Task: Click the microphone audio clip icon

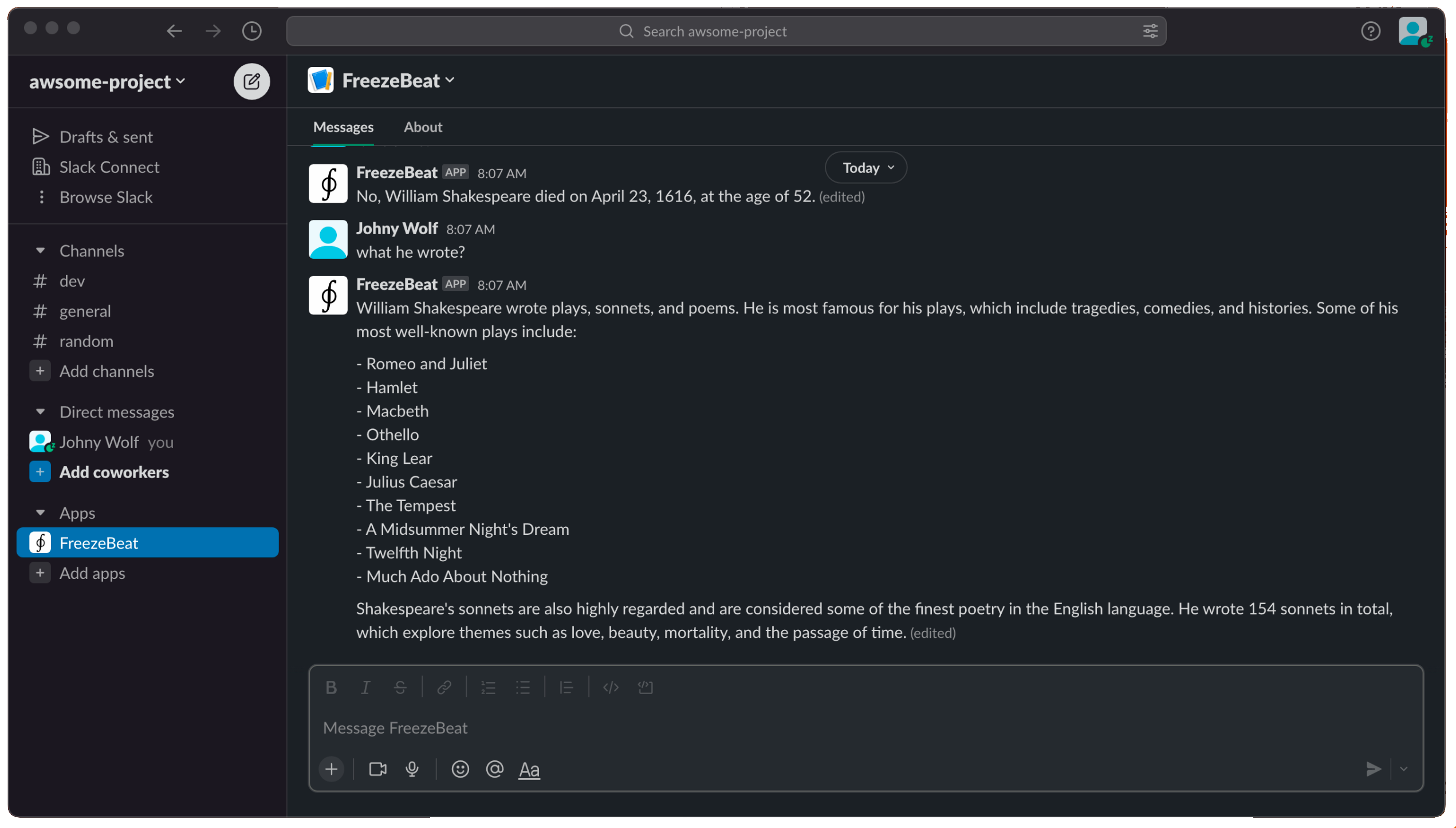Action: point(412,768)
